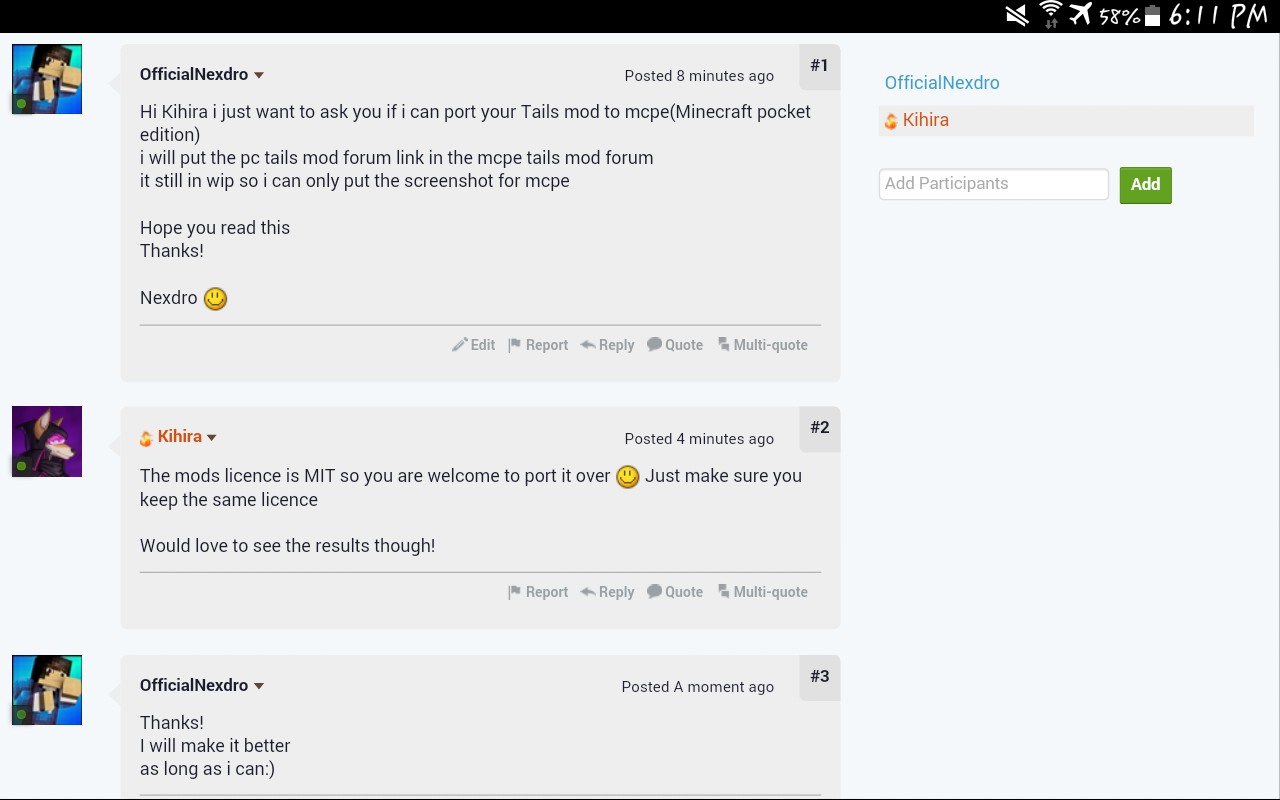Report Kihira's post #2
Image resolution: width=1280 pixels, height=800 pixels.
click(538, 592)
